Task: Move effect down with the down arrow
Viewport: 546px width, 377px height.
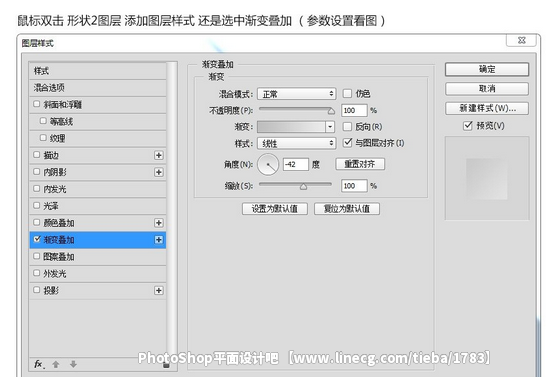Action: pos(73,364)
